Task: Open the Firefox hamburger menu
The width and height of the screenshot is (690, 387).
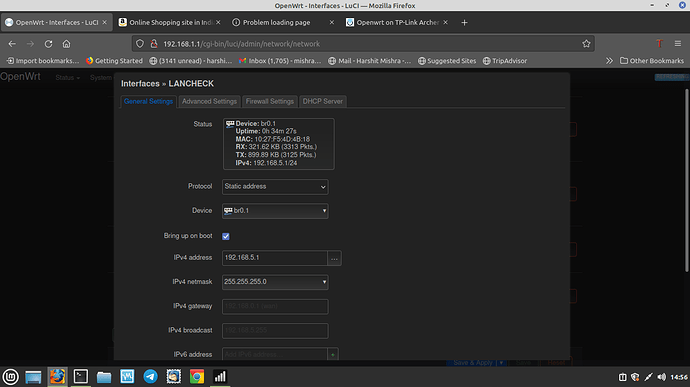Action: (x=678, y=44)
